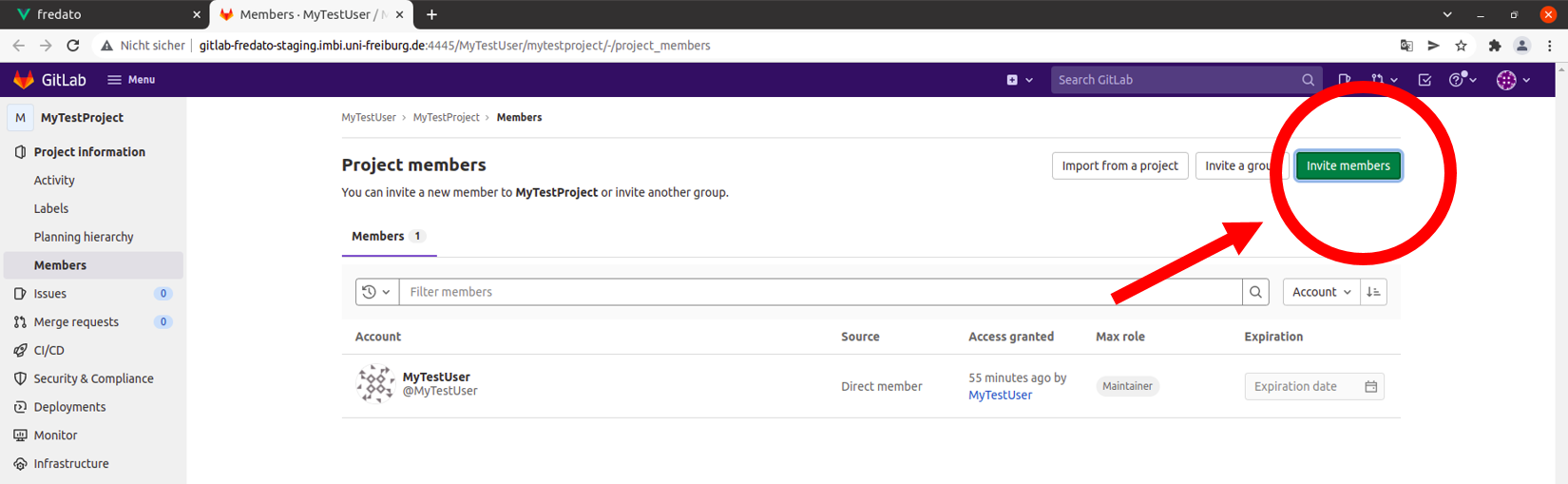Open Planning hierarchy in sidebar
Viewport: 1568px width, 484px height.
pos(84,238)
